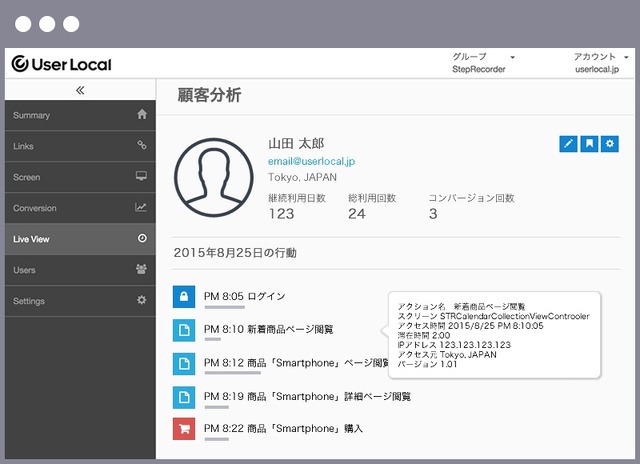This screenshot has width=640, height=464.
Task: Open the Screen menu item
Action: click(x=80, y=177)
